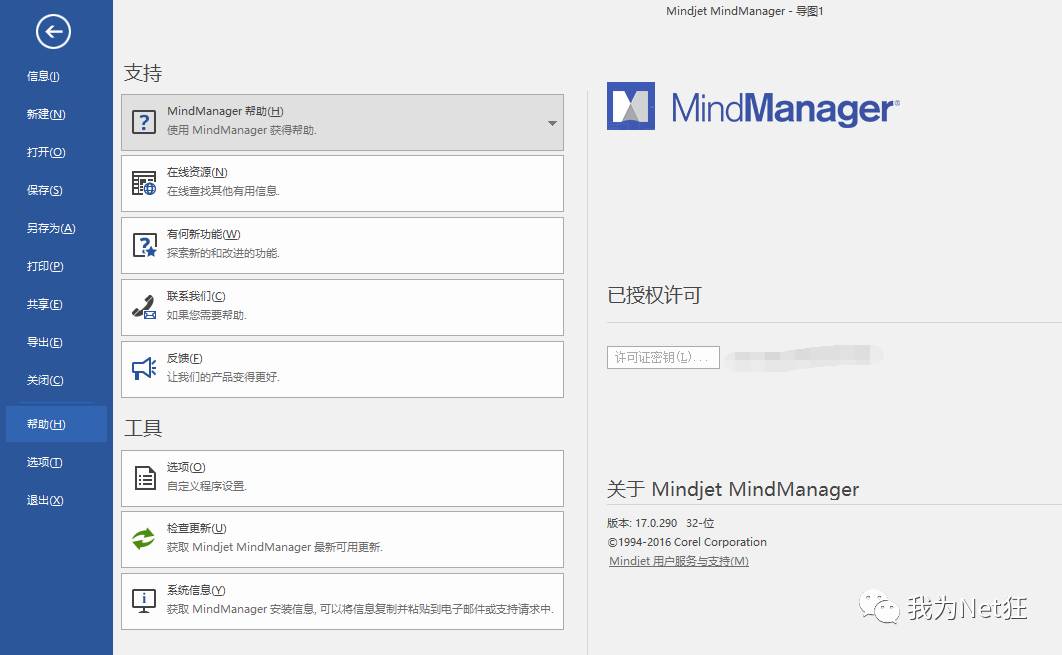Click the 工具 section heading

click(143, 428)
